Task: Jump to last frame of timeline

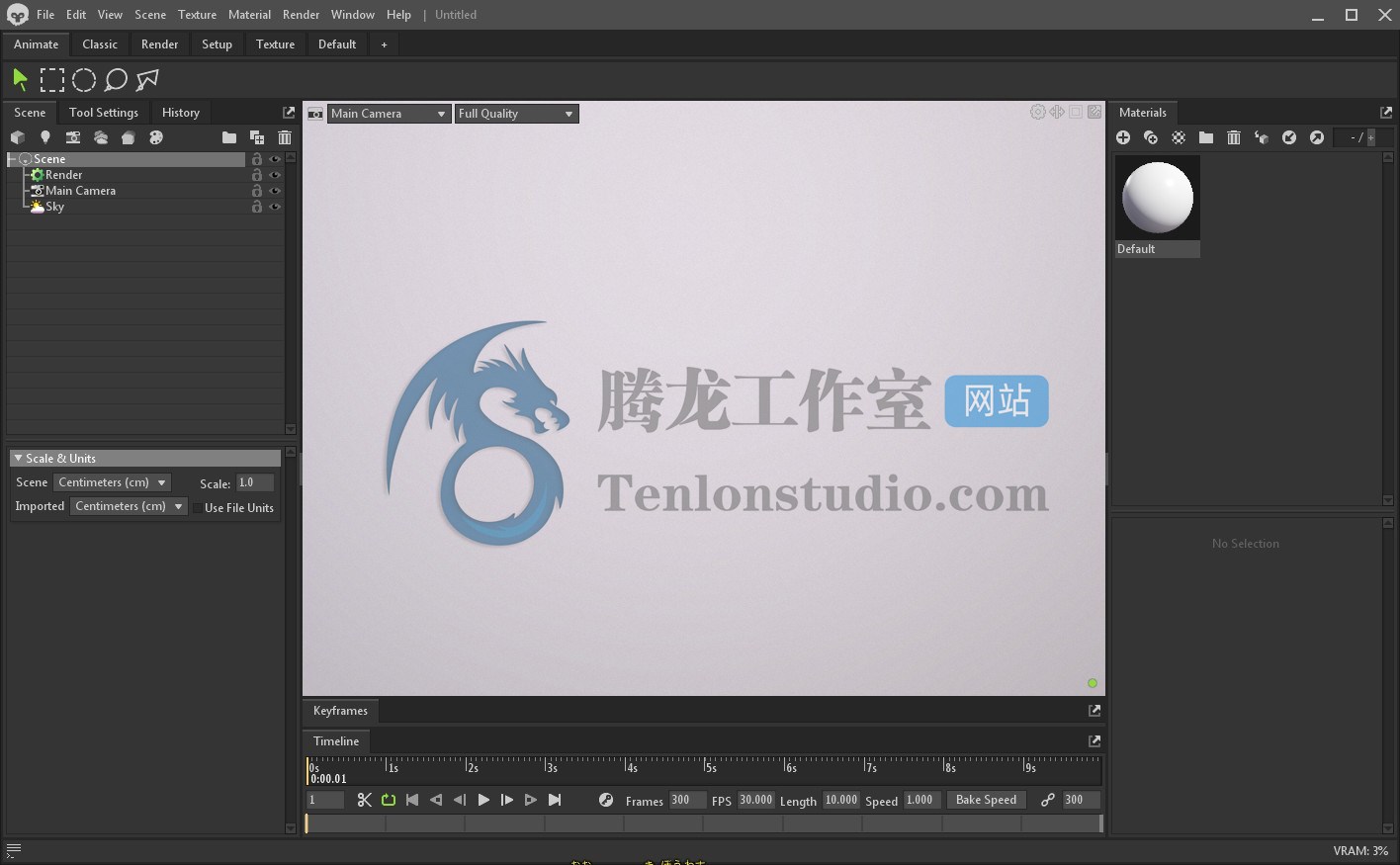Action: (555, 800)
